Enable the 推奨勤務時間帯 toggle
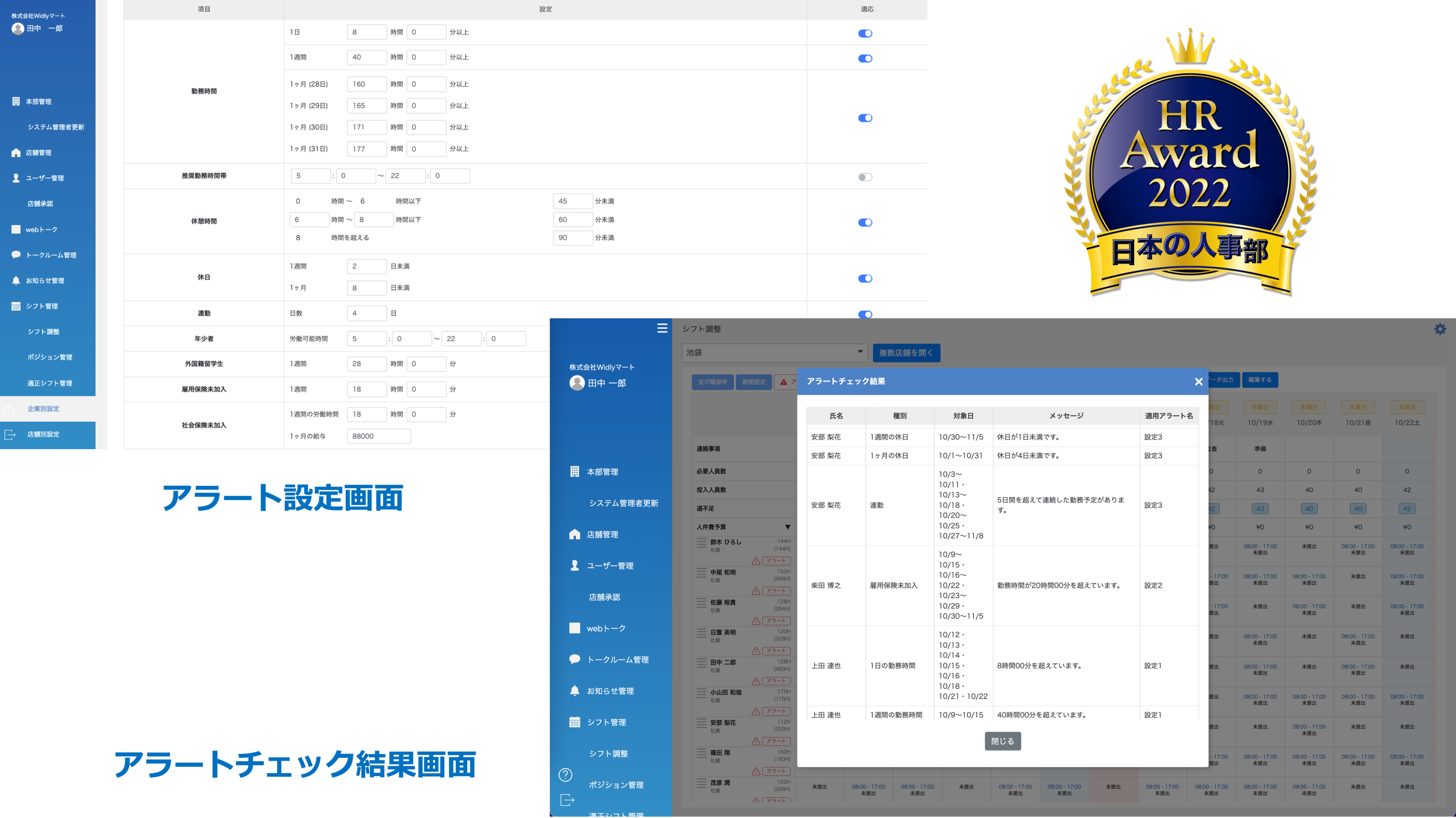 click(x=865, y=177)
